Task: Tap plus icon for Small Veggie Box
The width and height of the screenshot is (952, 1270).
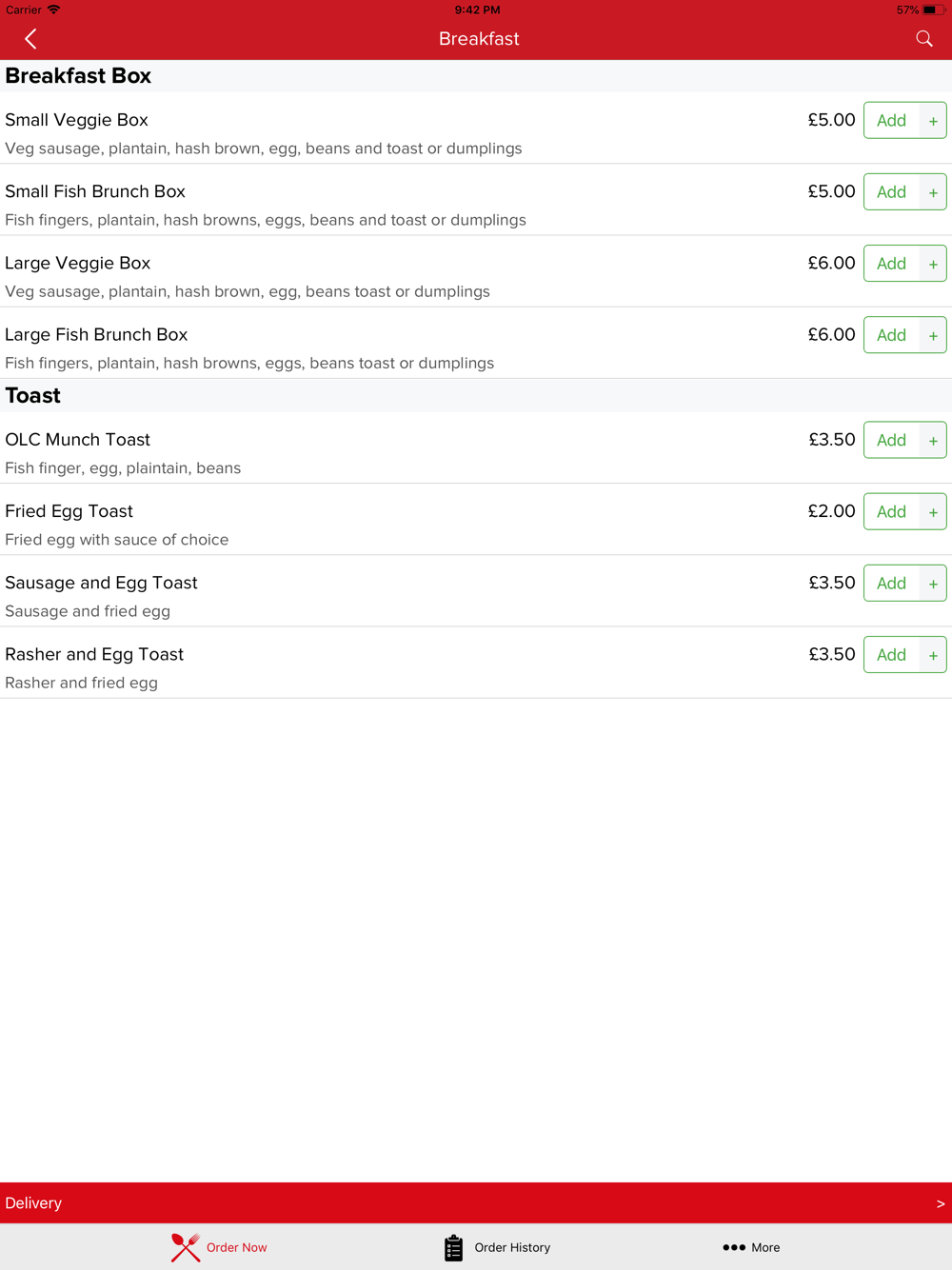Action: (933, 121)
